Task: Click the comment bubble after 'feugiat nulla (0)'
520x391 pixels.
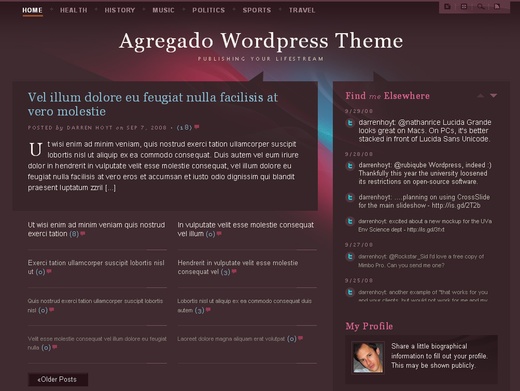Action: click(x=55, y=347)
